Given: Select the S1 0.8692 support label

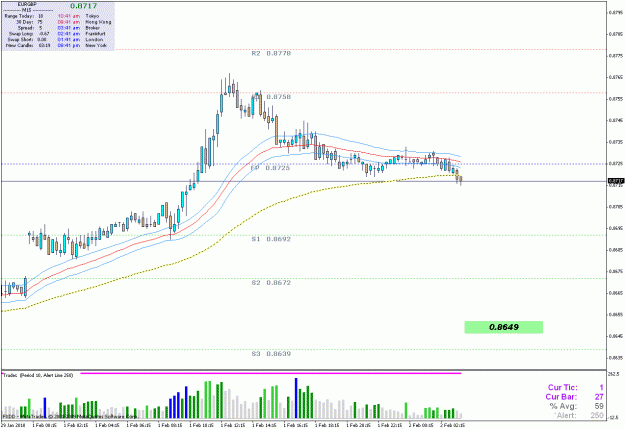Looking at the screenshot, I should click(271, 239).
